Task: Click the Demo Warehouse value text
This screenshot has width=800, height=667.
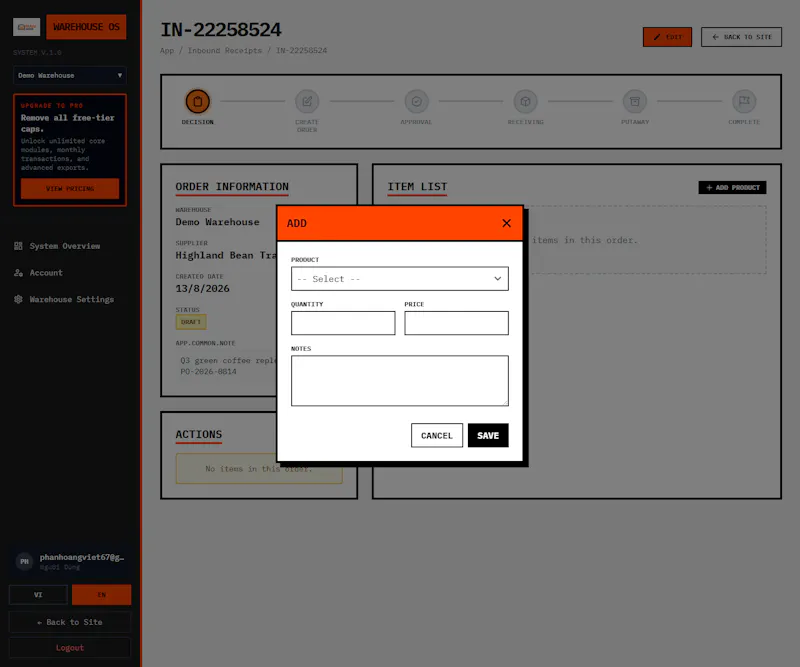Action: [217, 222]
